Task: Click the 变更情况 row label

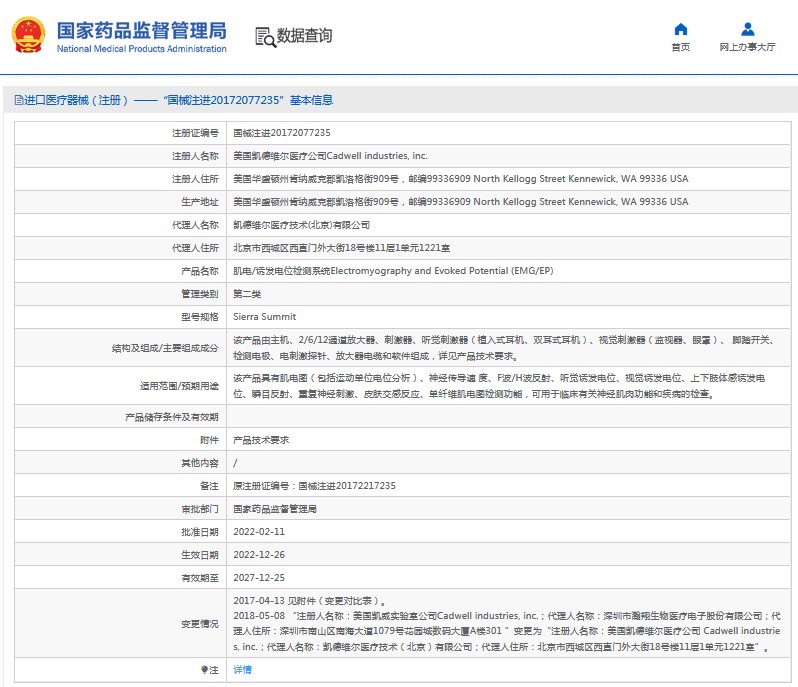Action: coord(200,624)
